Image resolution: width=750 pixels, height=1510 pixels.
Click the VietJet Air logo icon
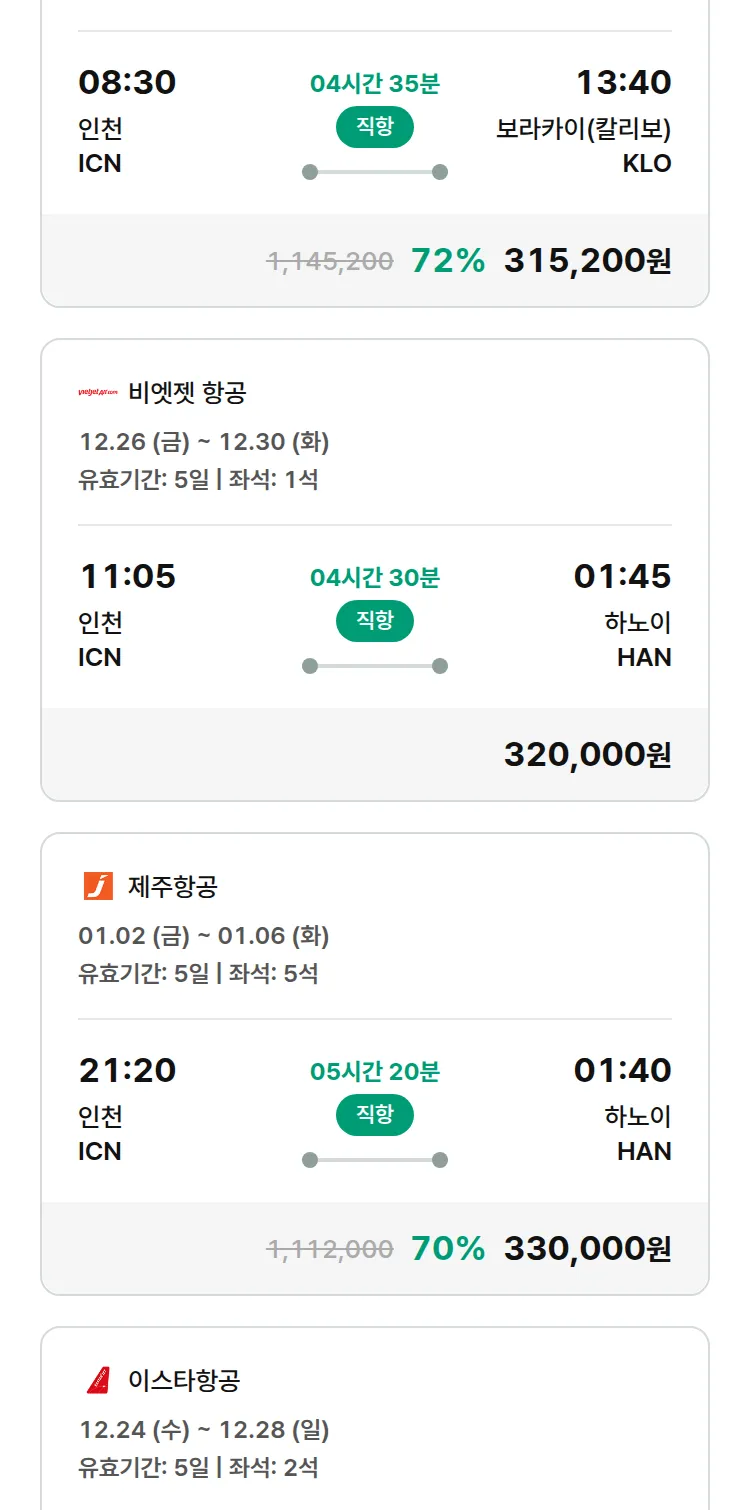pos(98,393)
